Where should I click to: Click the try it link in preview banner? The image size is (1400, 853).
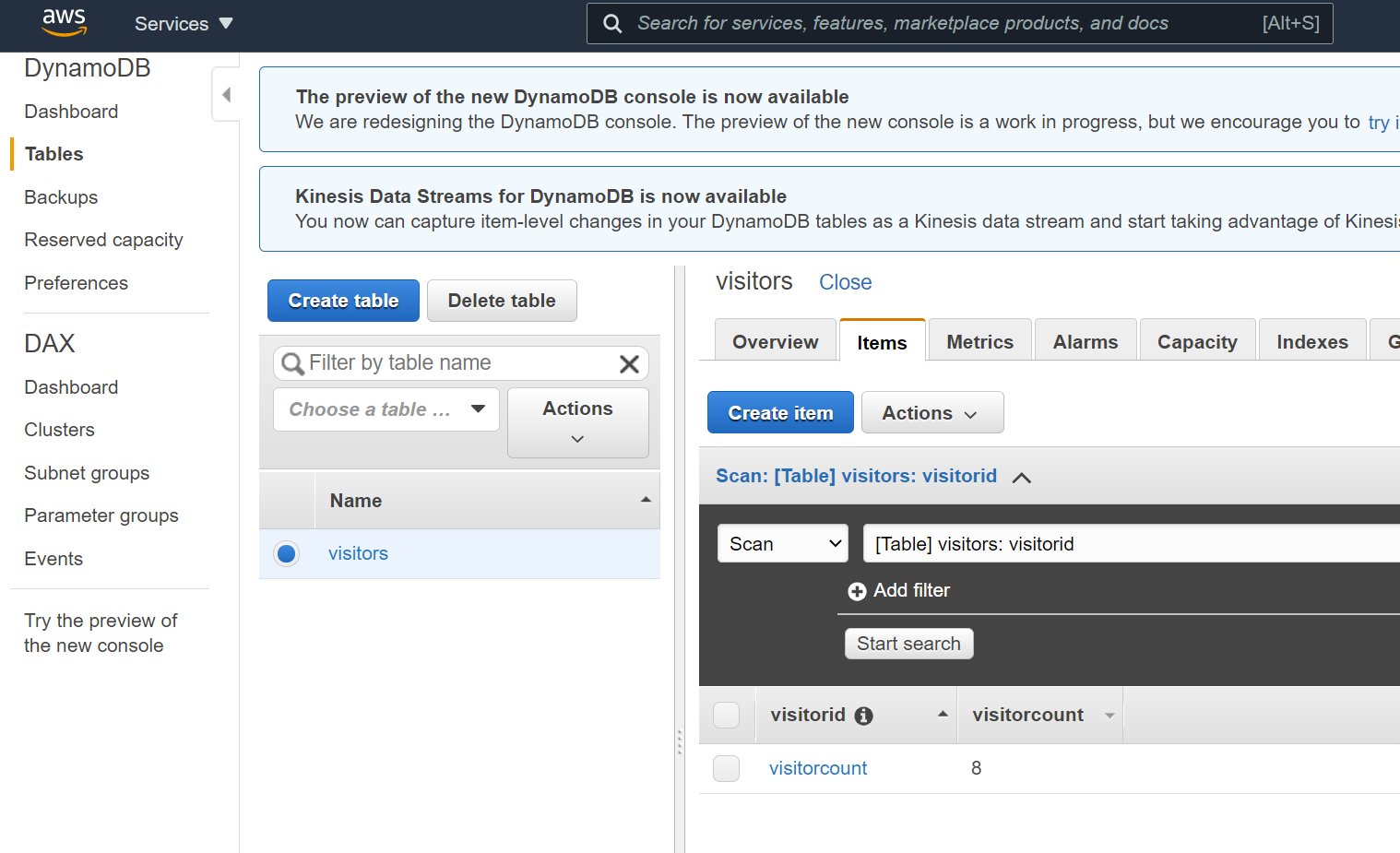(1382, 123)
